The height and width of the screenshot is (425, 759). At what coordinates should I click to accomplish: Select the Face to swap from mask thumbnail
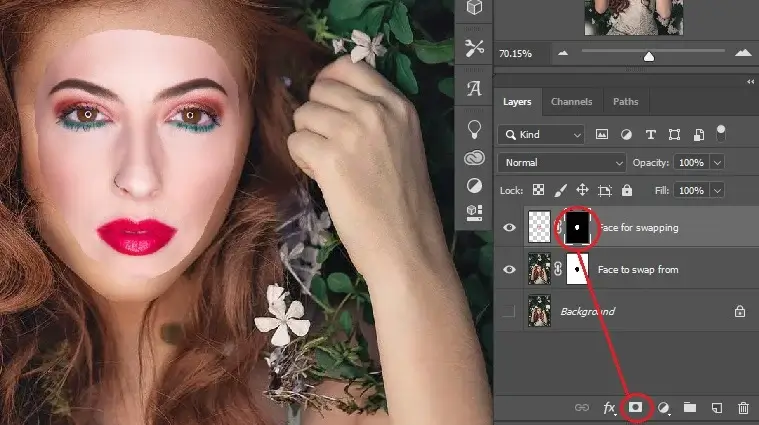pos(577,269)
